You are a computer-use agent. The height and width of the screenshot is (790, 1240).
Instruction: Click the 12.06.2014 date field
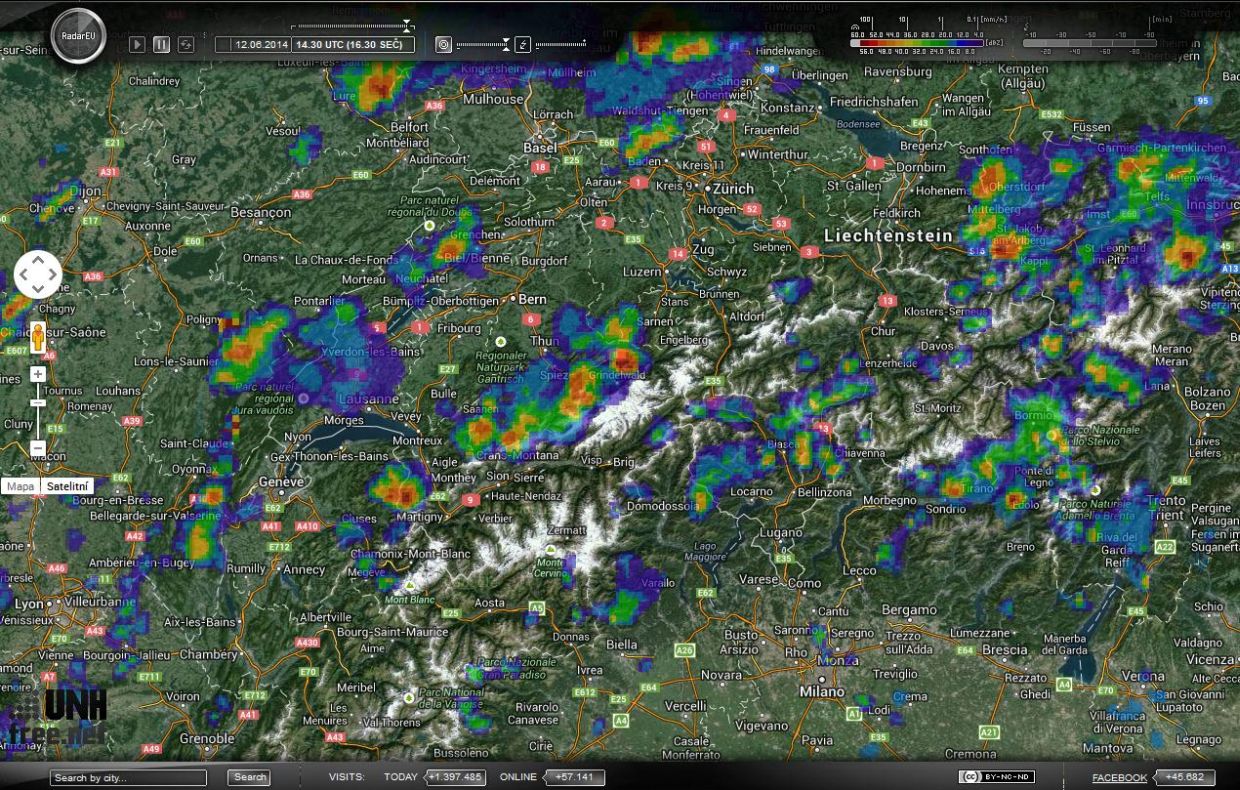tap(254, 45)
